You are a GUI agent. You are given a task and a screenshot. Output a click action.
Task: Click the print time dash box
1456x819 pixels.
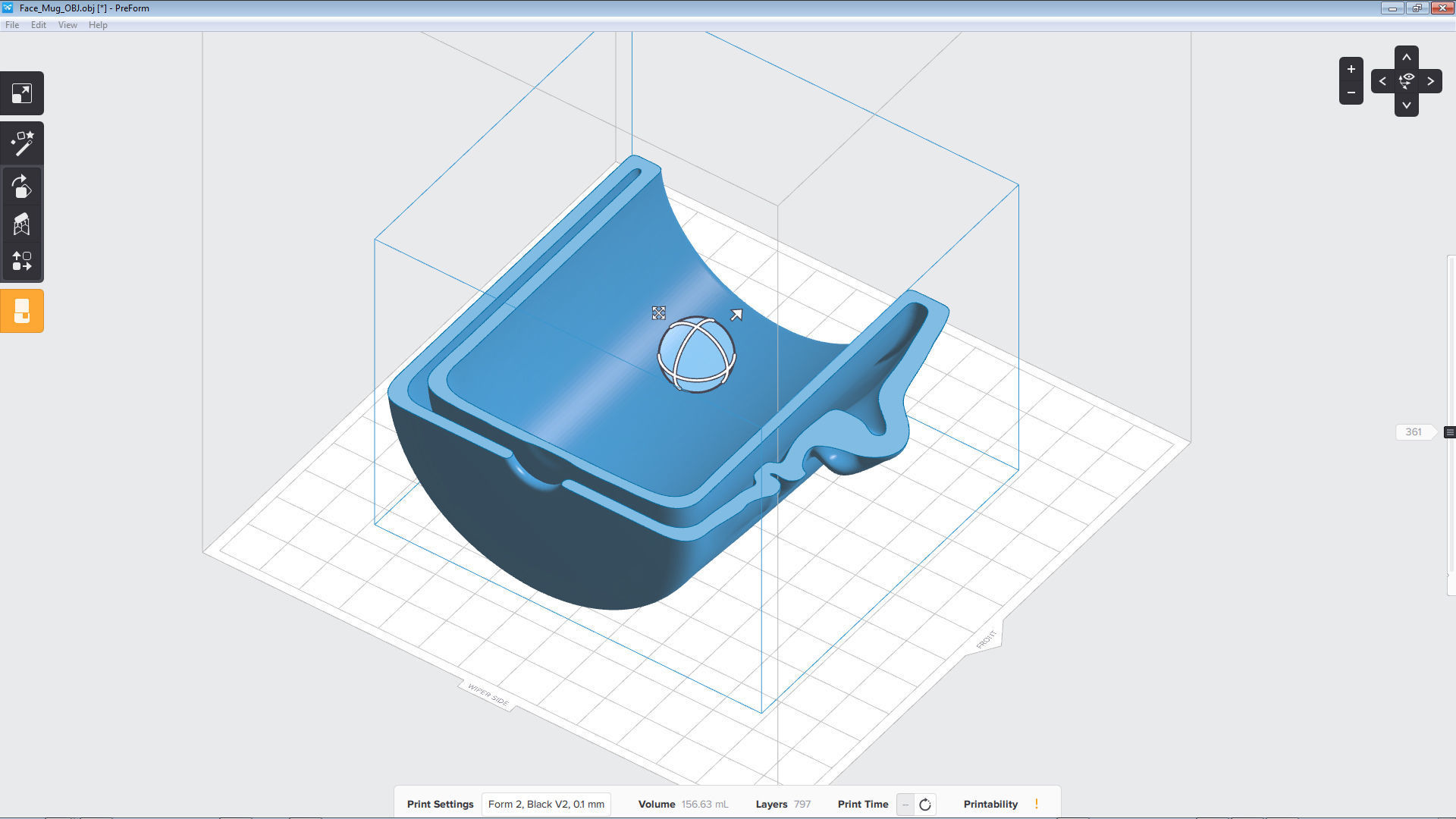(905, 805)
